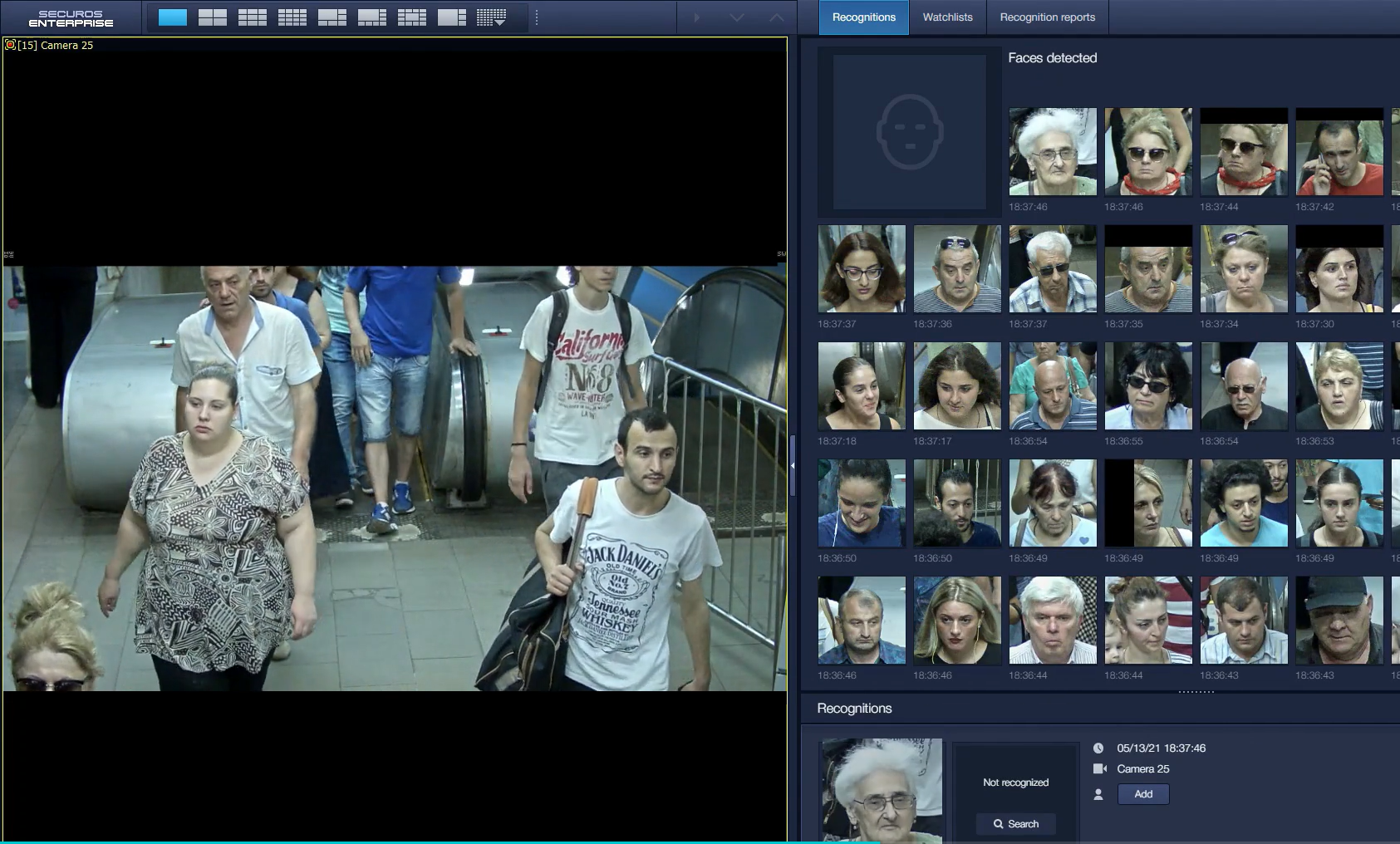Open the Recognitions tab
Screen dimensions: 1400x844
point(864,17)
